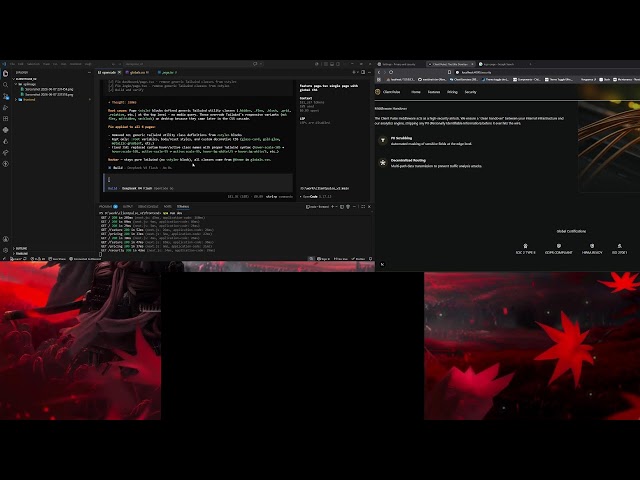
Task: Go back using browser back arrow
Action: coord(379,72)
